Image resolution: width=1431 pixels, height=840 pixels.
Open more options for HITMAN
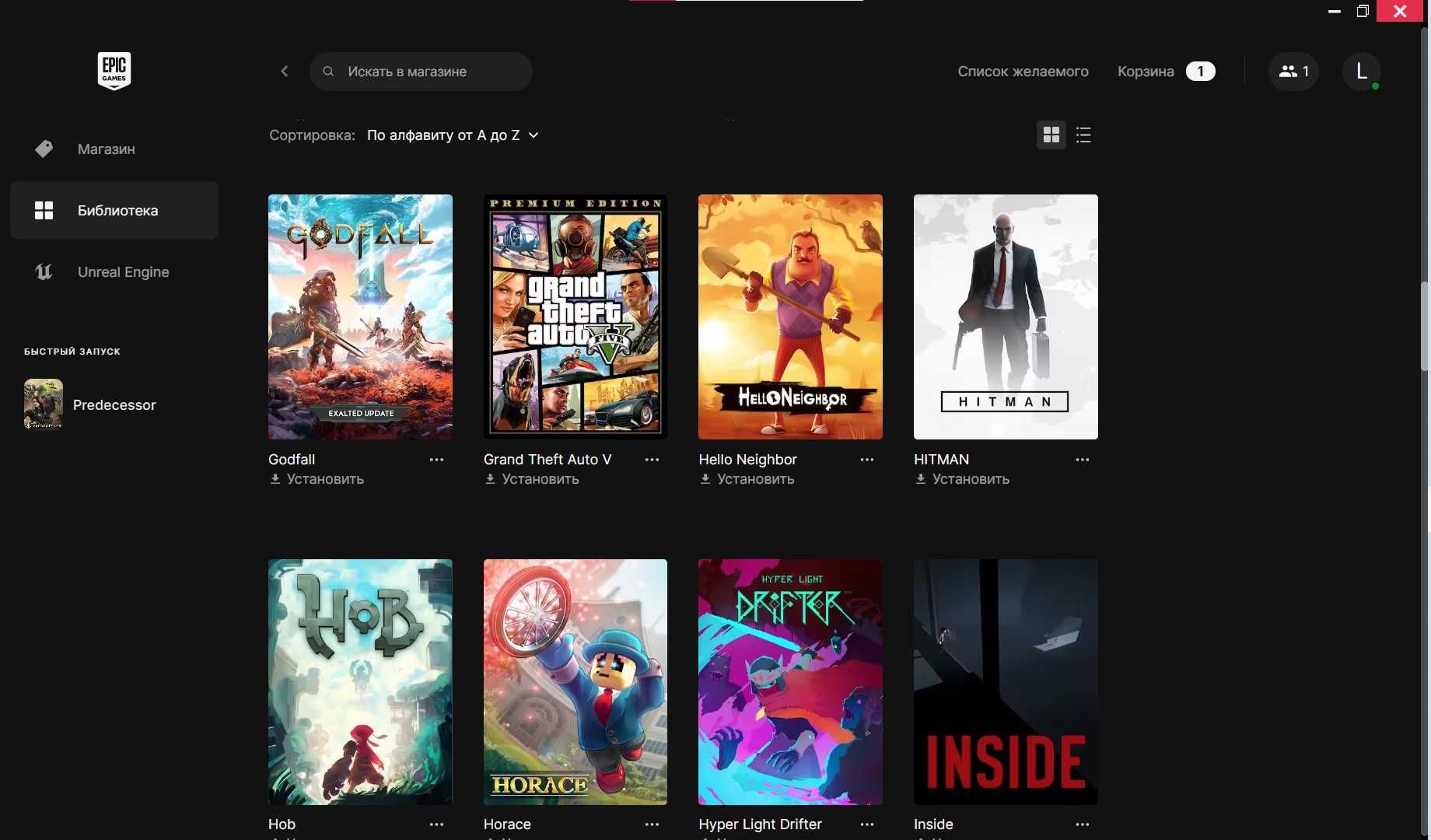pyautogui.click(x=1083, y=460)
